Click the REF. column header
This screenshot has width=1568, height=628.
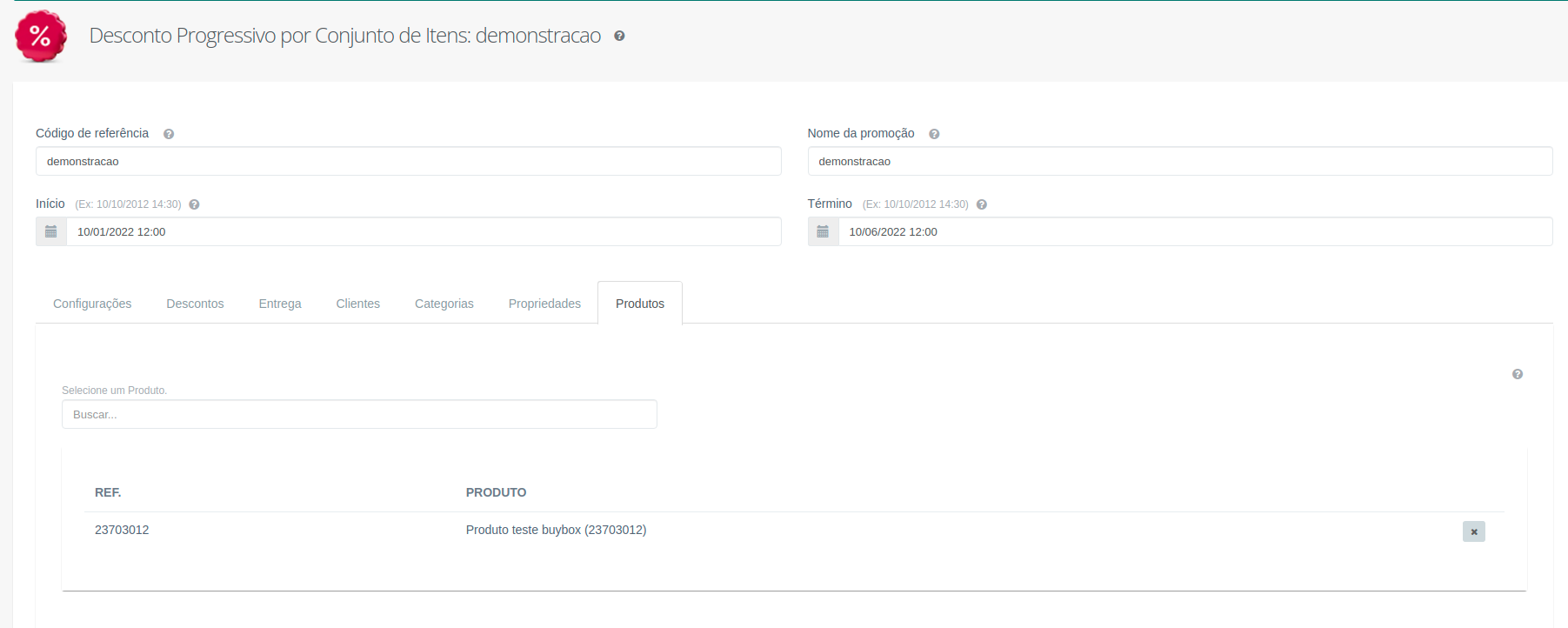pyautogui.click(x=108, y=492)
